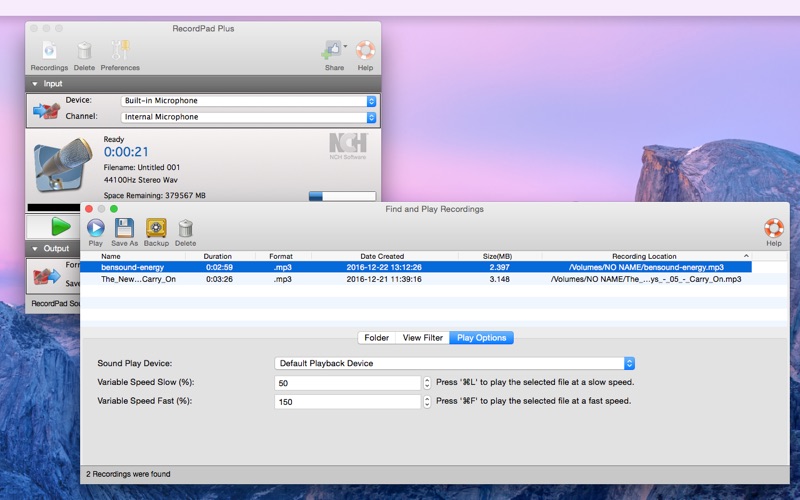Click the Carry_On.mp3 recording location path
This screenshot has width=800, height=500.
pyautogui.click(x=646, y=280)
